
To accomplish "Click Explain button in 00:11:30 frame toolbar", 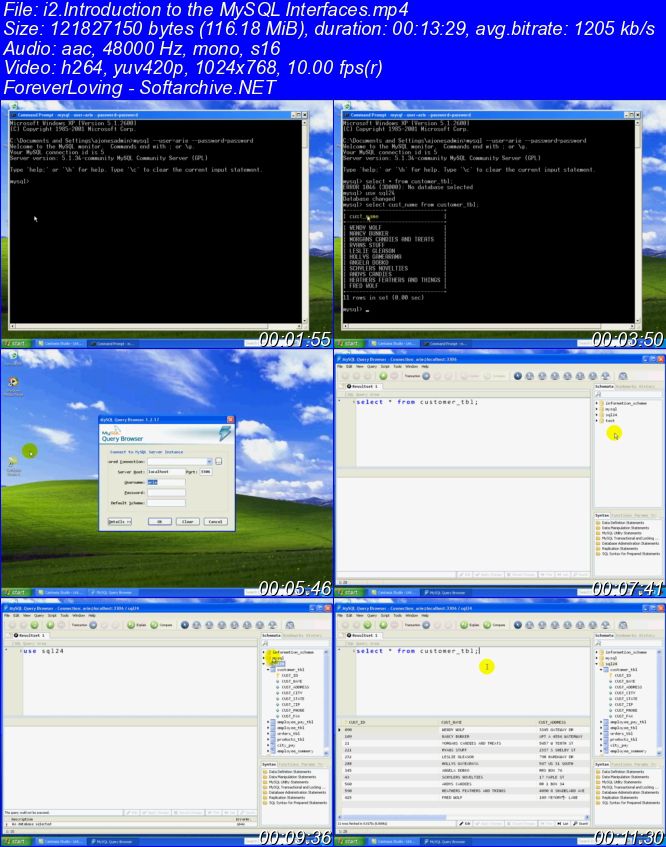I will click(x=470, y=625).
